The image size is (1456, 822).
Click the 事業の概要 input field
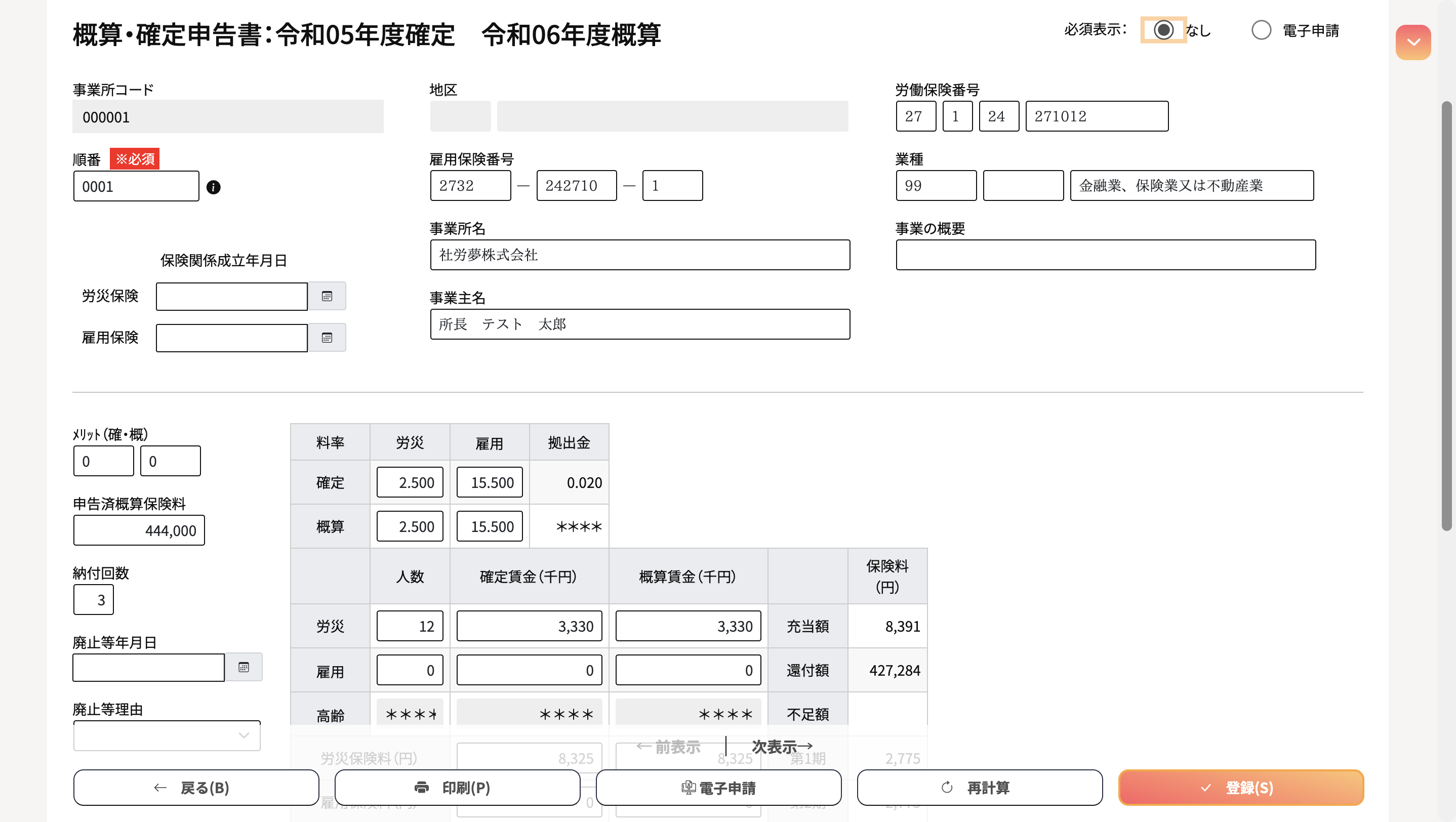[x=1106, y=255]
